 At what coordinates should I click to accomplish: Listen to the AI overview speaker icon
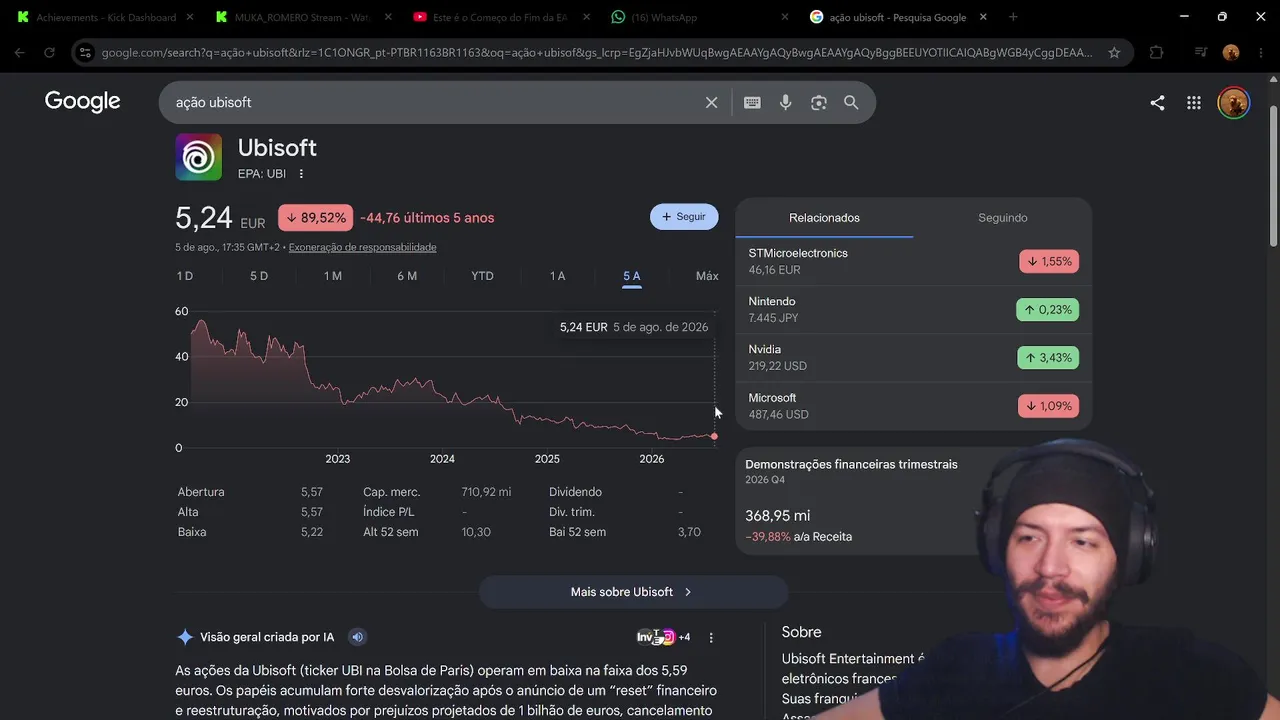point(357,637)
